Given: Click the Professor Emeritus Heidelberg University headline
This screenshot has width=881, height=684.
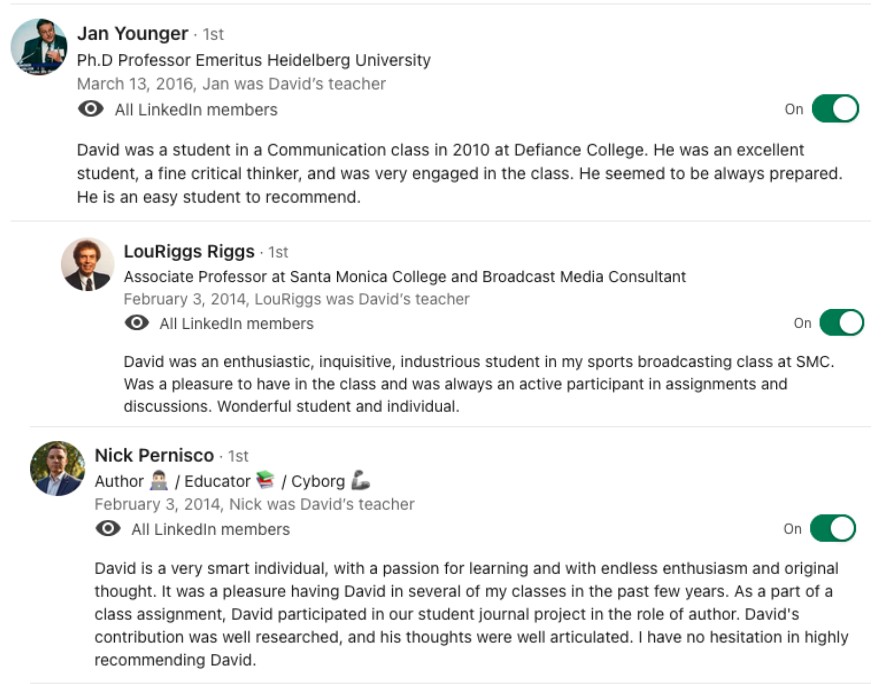Looking at the screenshot, I should click(x=254, y=60).
